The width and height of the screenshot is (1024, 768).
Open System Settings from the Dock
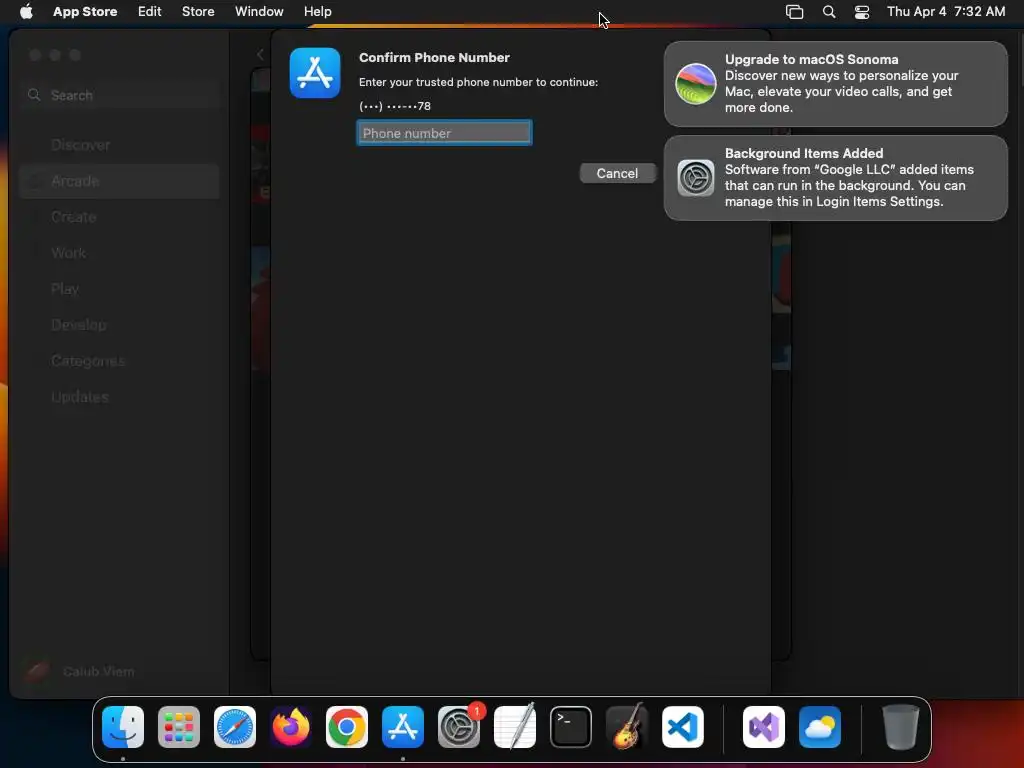459,727
